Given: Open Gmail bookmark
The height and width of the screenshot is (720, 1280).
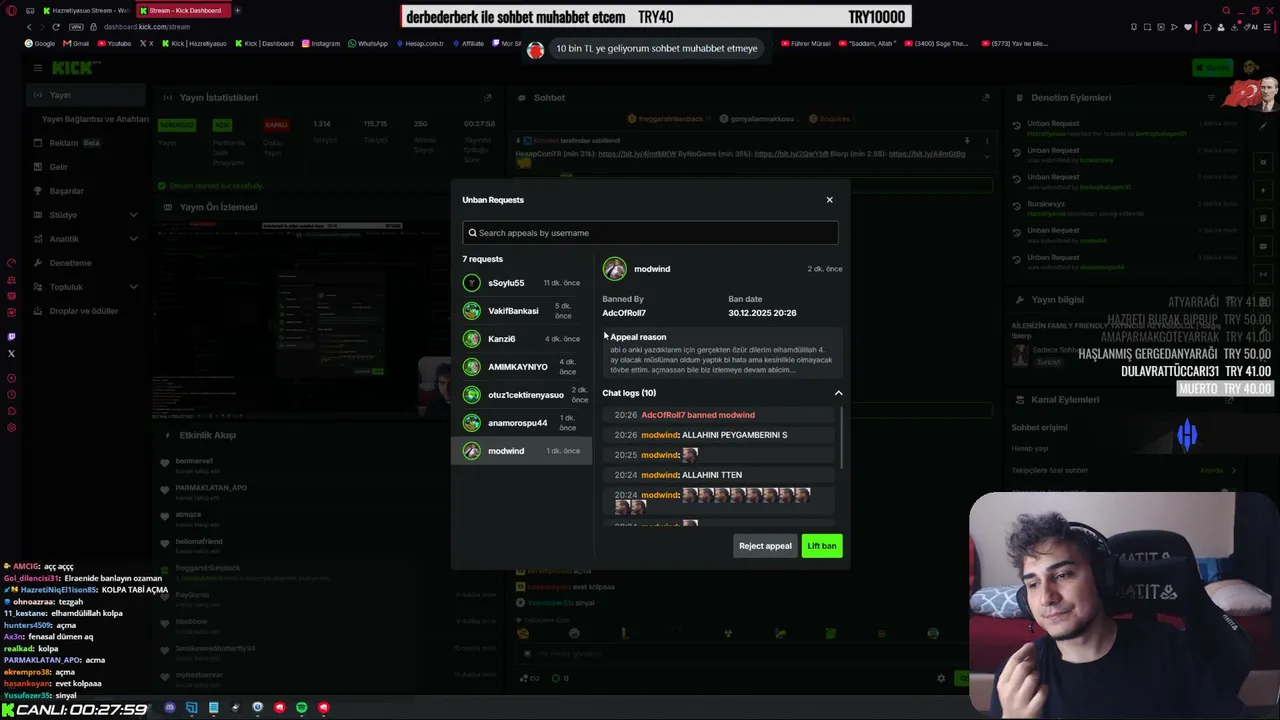Looking at the screenshot, I should 76,44.
